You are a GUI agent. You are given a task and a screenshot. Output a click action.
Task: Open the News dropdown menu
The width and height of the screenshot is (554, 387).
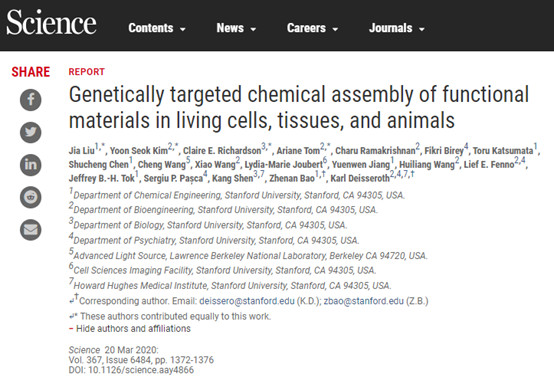tap(236, 28)
